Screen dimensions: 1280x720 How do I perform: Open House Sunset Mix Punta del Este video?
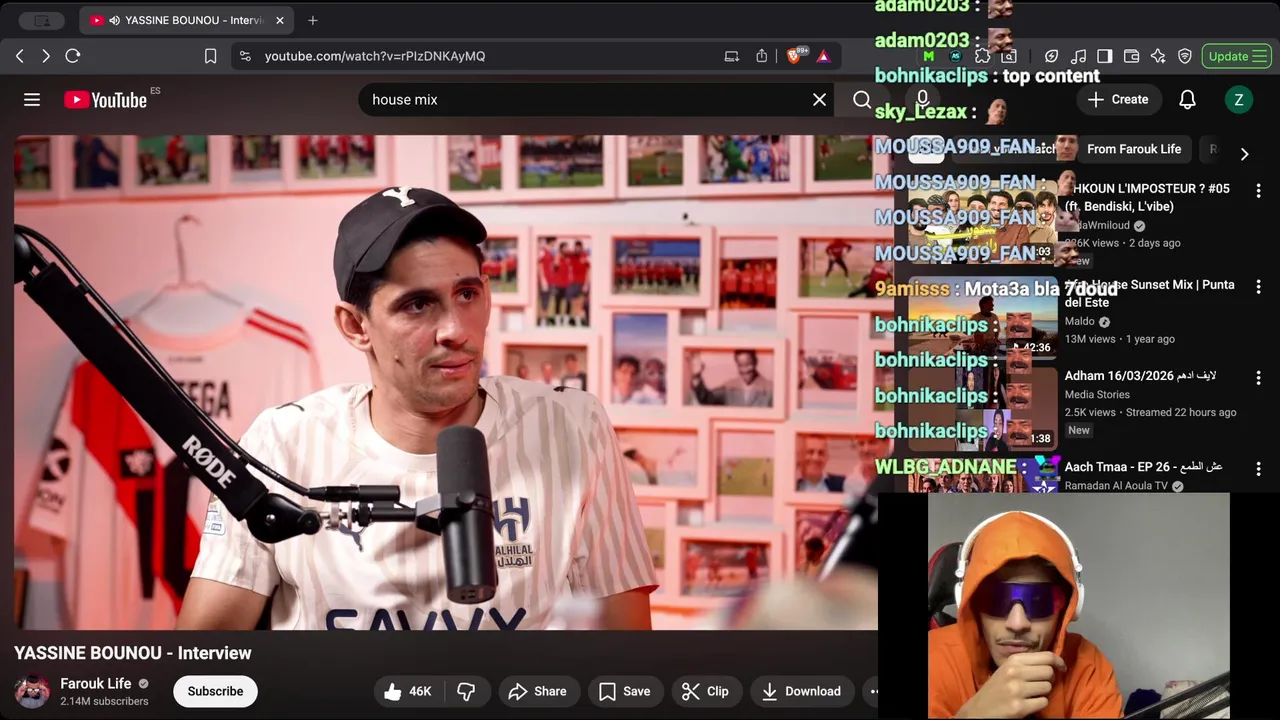[1149, 293]
